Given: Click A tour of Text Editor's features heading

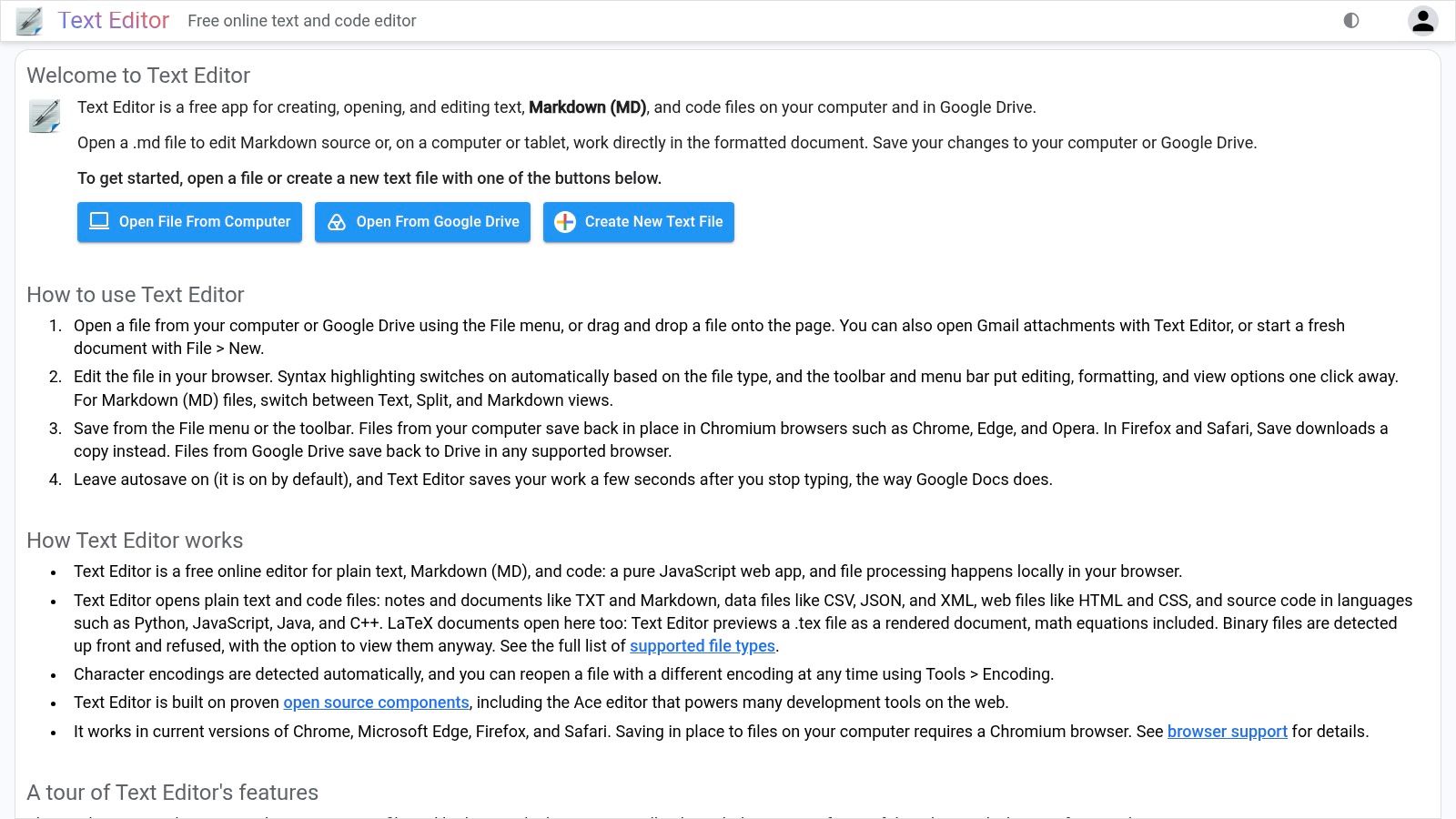Looking at the screenshot, I should click(x=173, y=793).
